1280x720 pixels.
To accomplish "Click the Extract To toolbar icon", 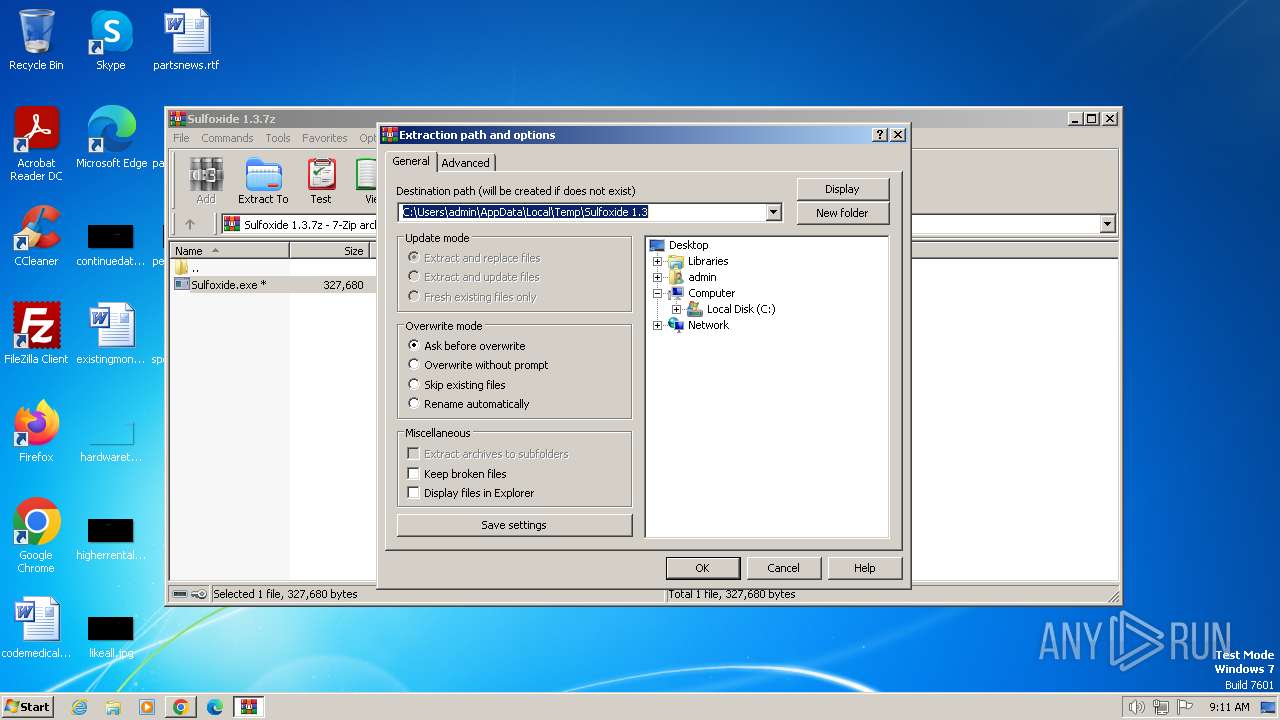I will [x=263, y=180].
